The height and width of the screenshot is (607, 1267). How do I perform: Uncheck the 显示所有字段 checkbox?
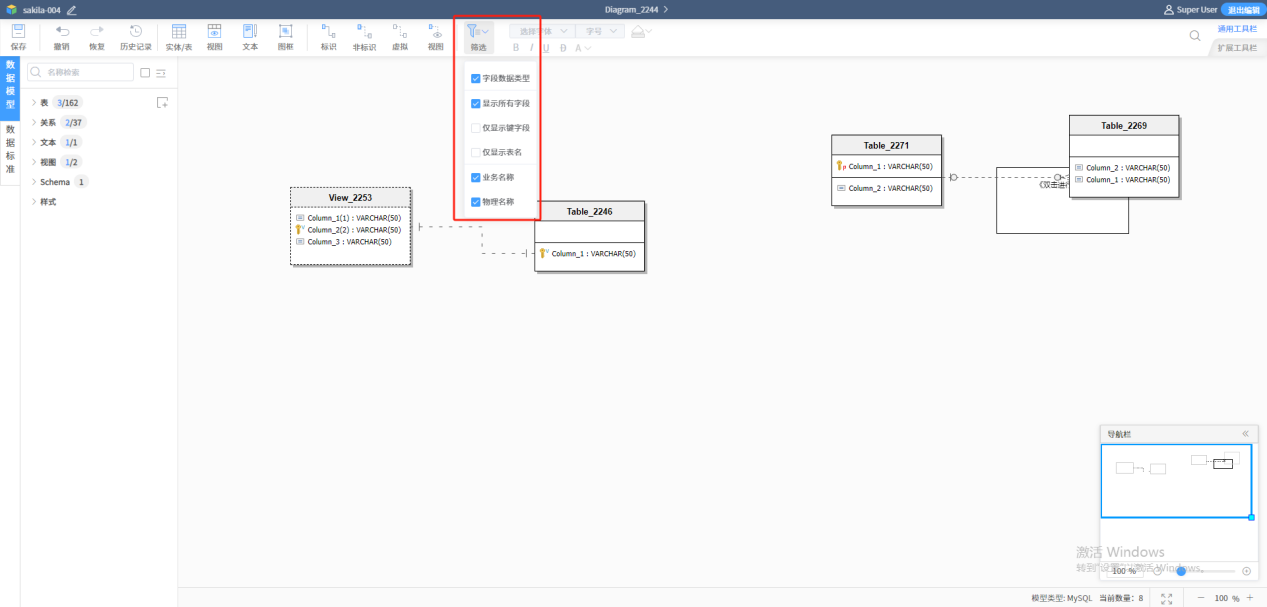[x=476, y=103]
